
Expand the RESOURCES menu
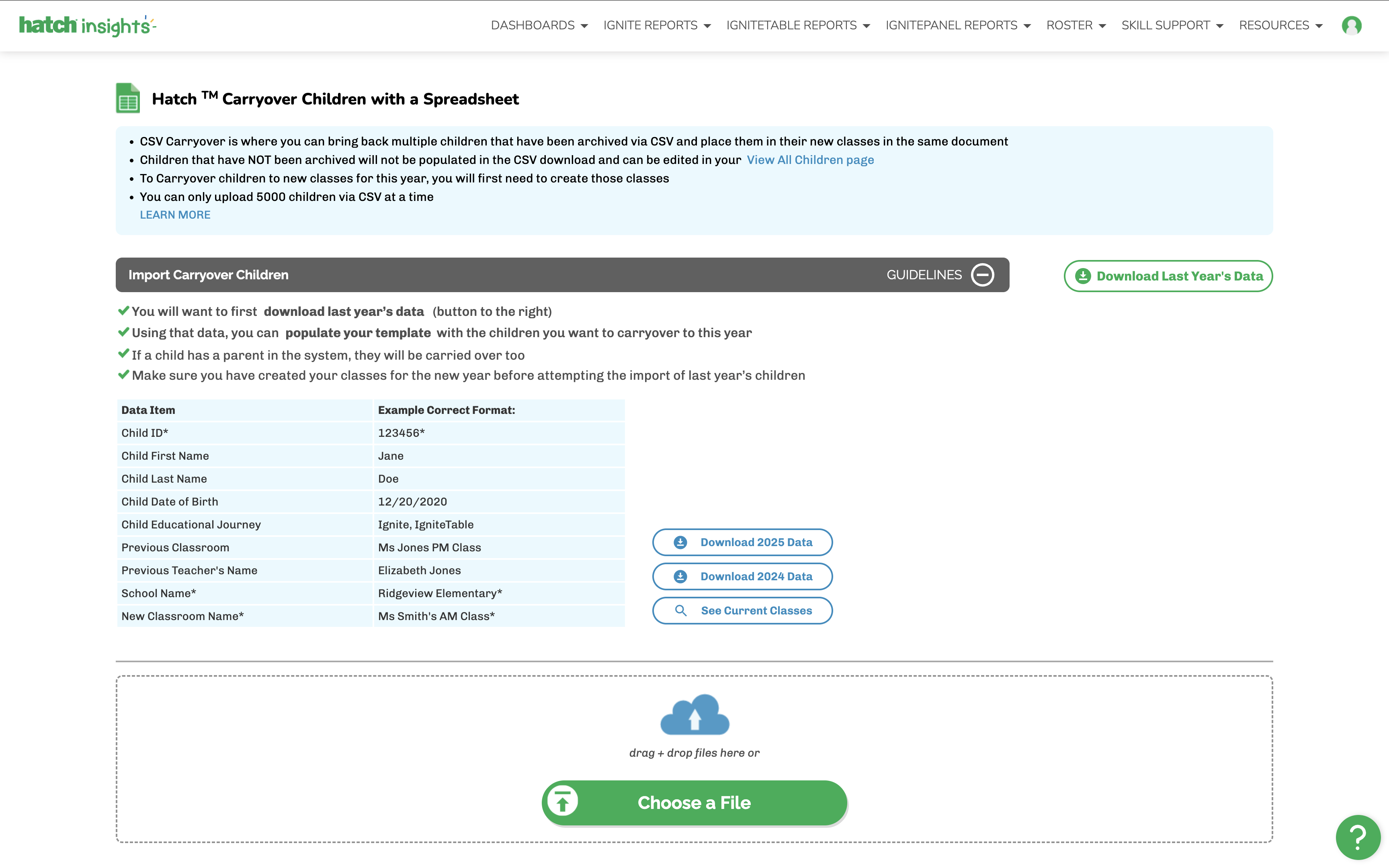(x=1280, y=25)
